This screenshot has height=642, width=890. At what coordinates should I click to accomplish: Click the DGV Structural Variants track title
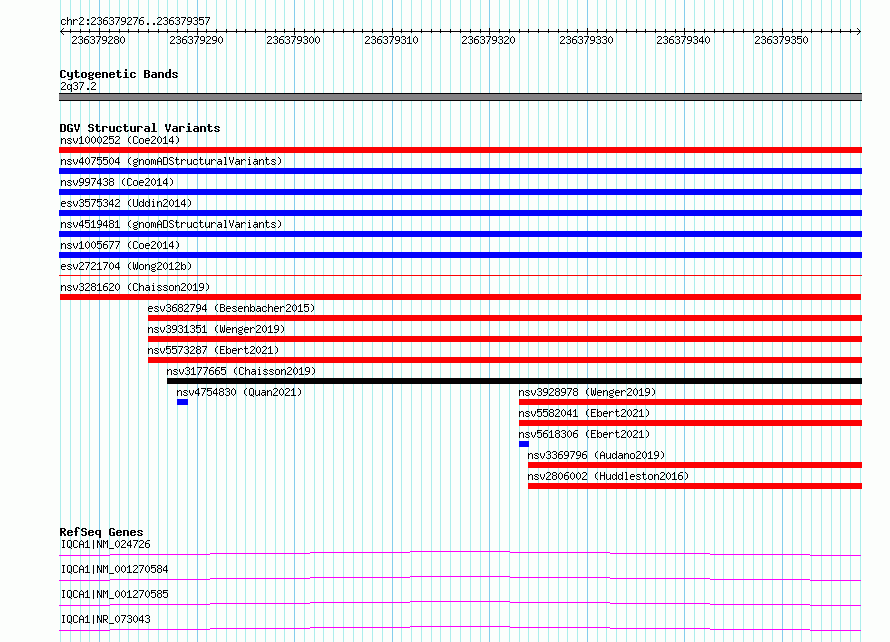[x=140, y=128]
